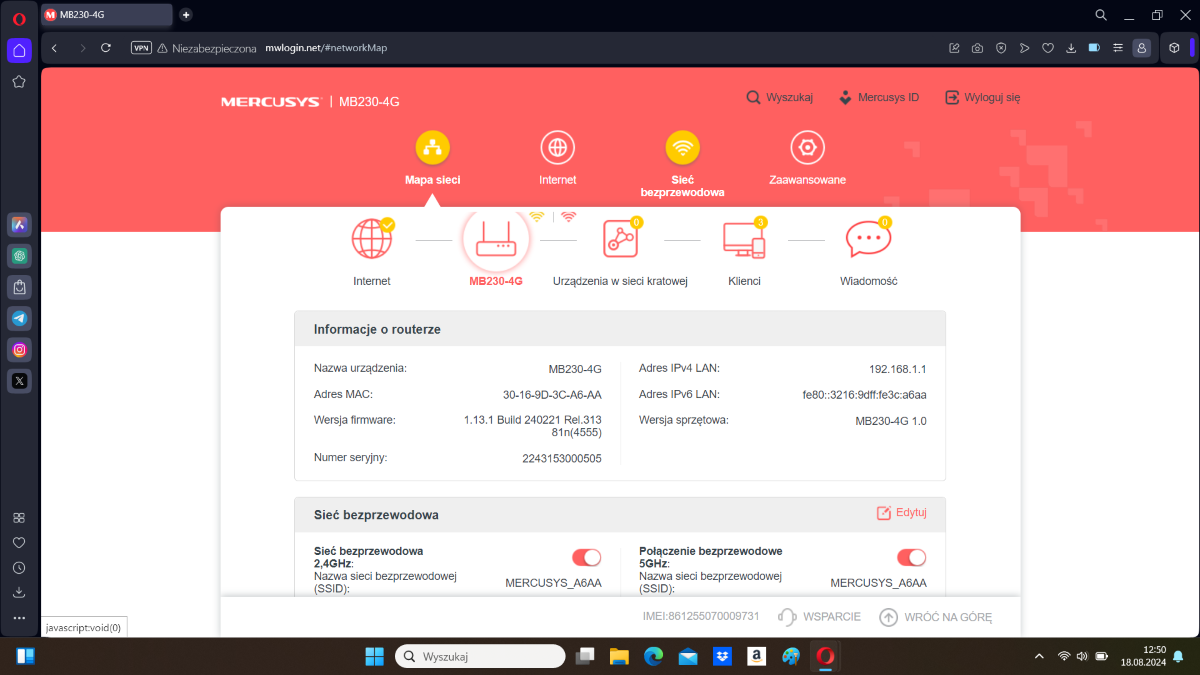The image size is (1200, 675).
Task: Open Windows Start menu
Action: click(x=374, y=656)
